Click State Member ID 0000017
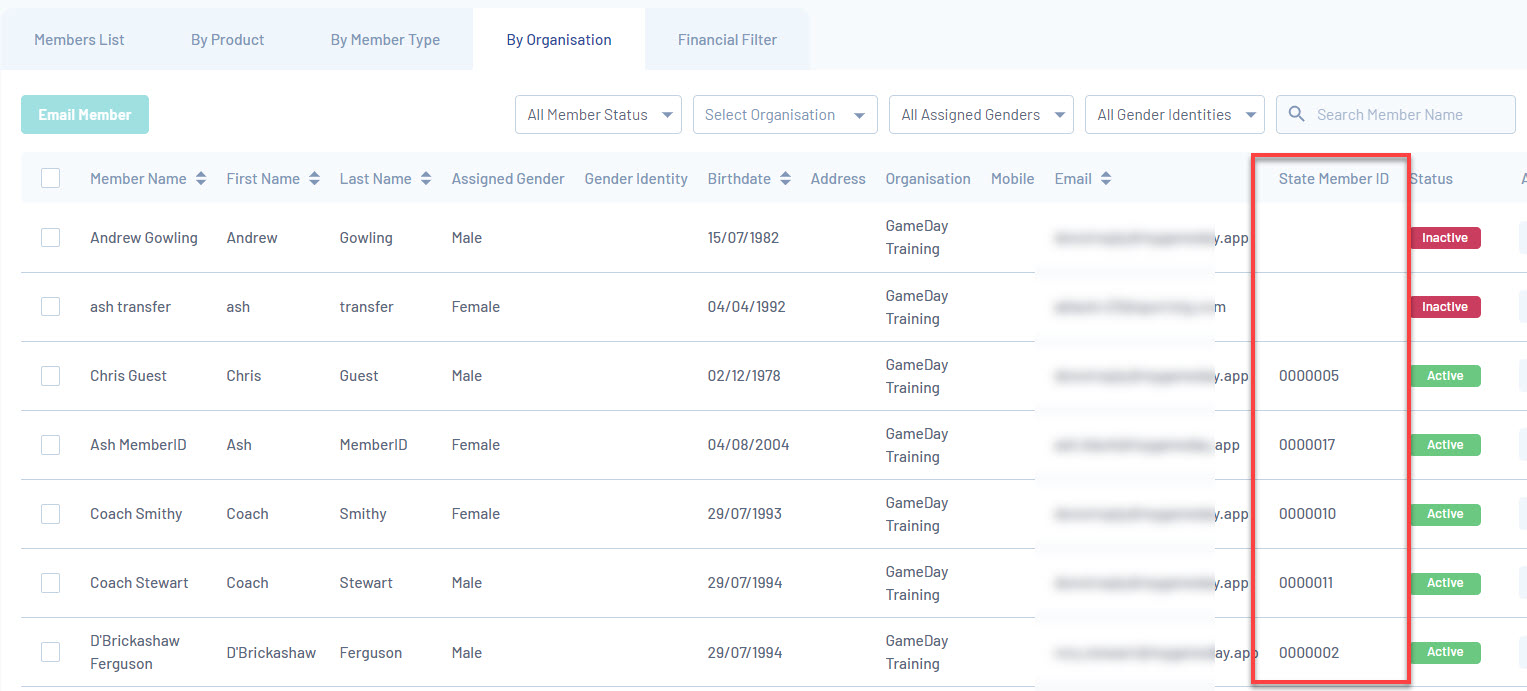The image size is (1527, 691). (1307, 445)
